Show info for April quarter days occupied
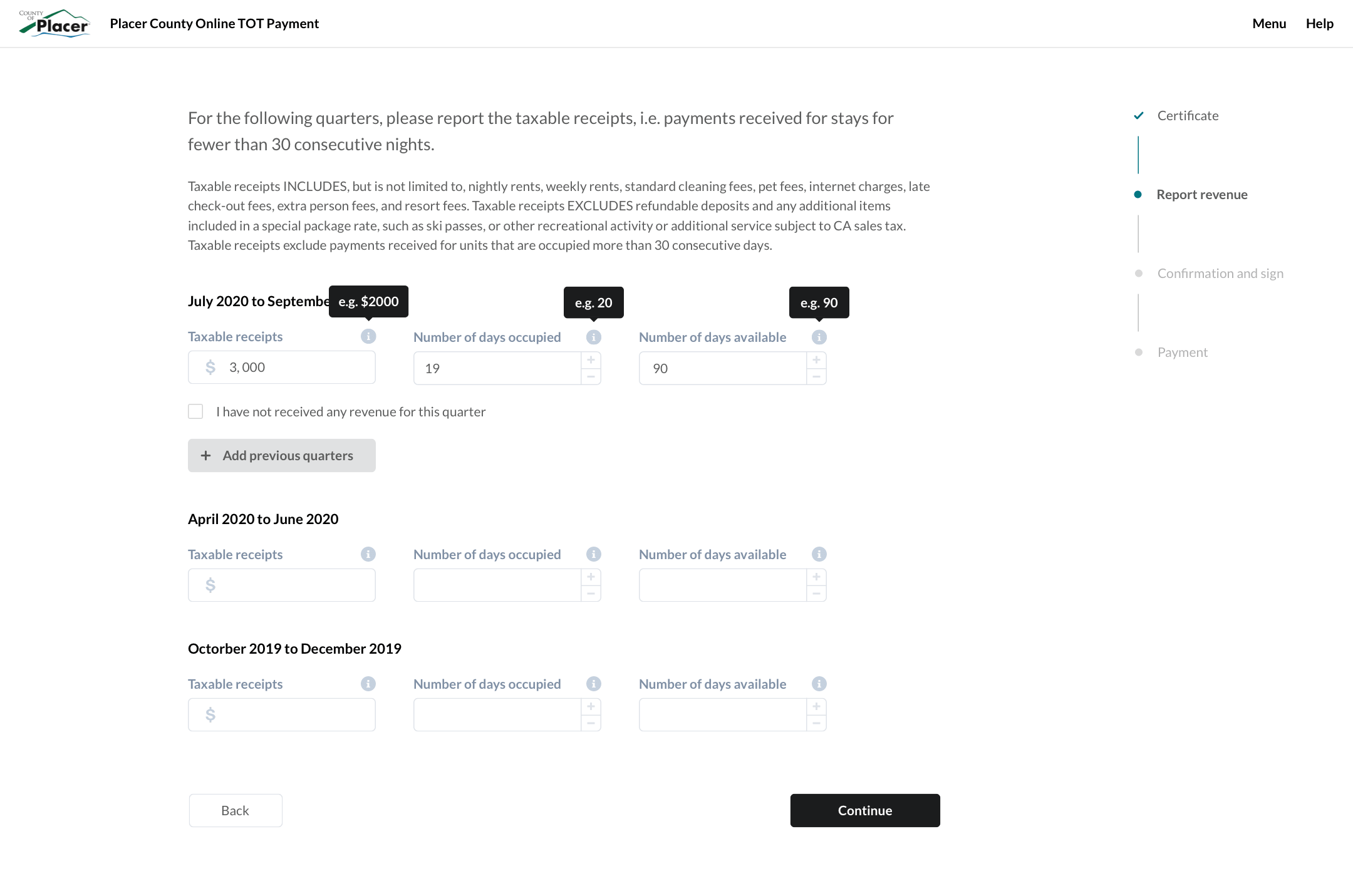This screenshot has width=1353, height=896. pyautogui.click(x=593, y=554)
